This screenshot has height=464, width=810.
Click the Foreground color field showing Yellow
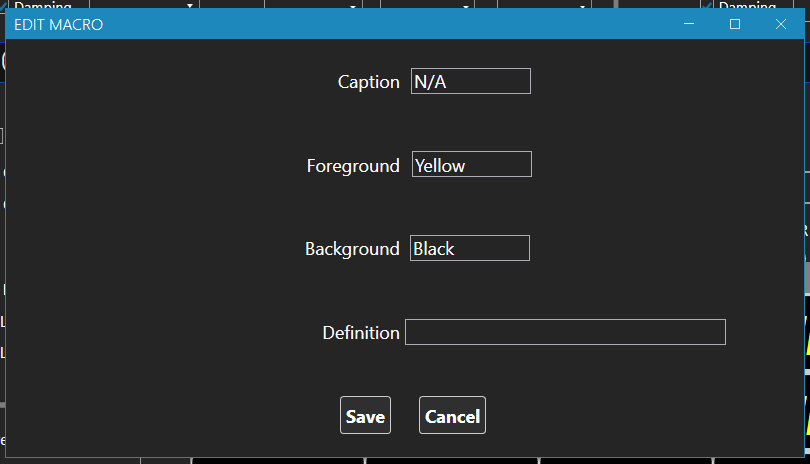click(472, 164)
